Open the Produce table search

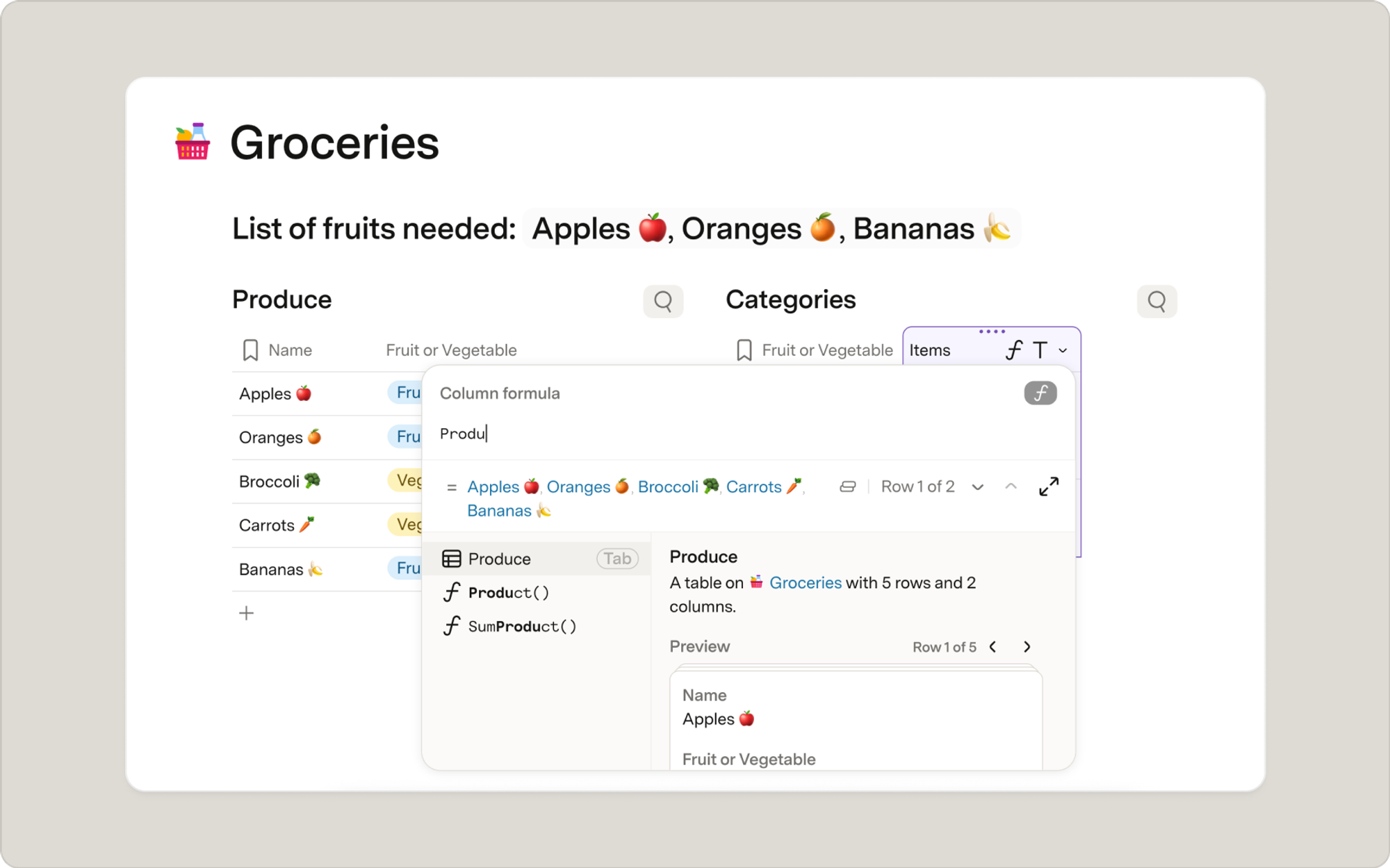point(663,301)
